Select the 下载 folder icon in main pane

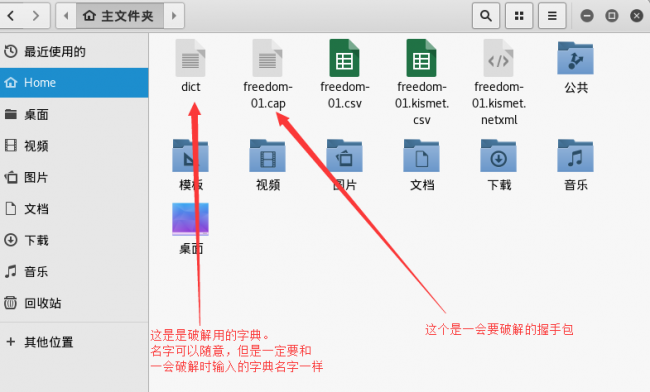[x=499, y=155]
